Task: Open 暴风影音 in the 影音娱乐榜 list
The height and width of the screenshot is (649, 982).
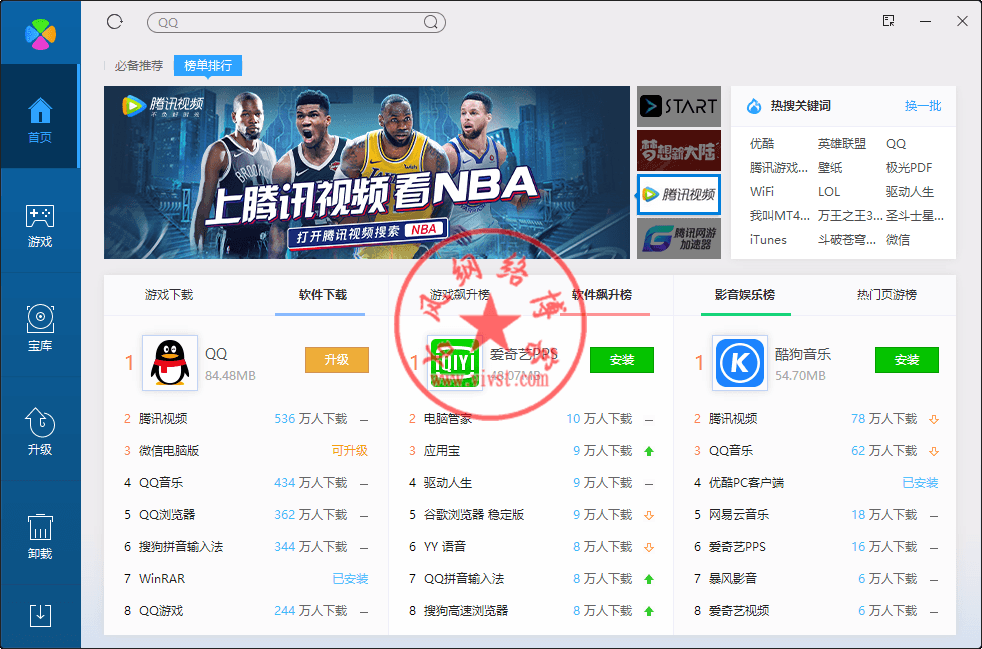Action: pos(733,578)
